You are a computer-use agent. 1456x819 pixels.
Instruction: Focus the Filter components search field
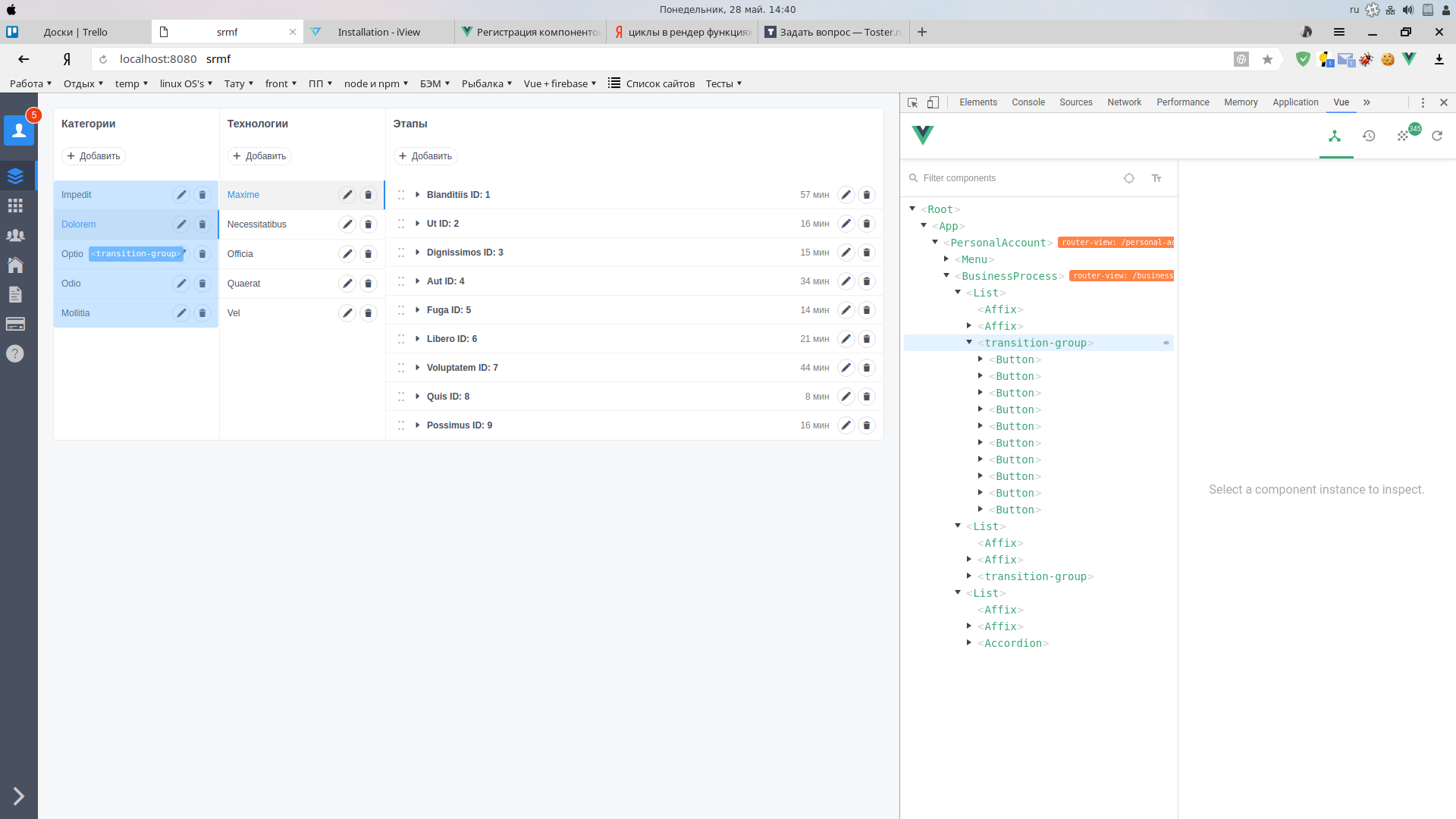click(x=1016, y=178)
